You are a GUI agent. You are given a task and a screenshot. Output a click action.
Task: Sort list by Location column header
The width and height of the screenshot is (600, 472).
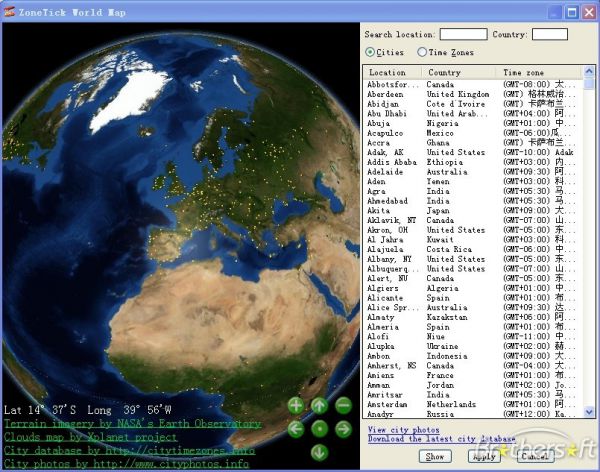392,72
